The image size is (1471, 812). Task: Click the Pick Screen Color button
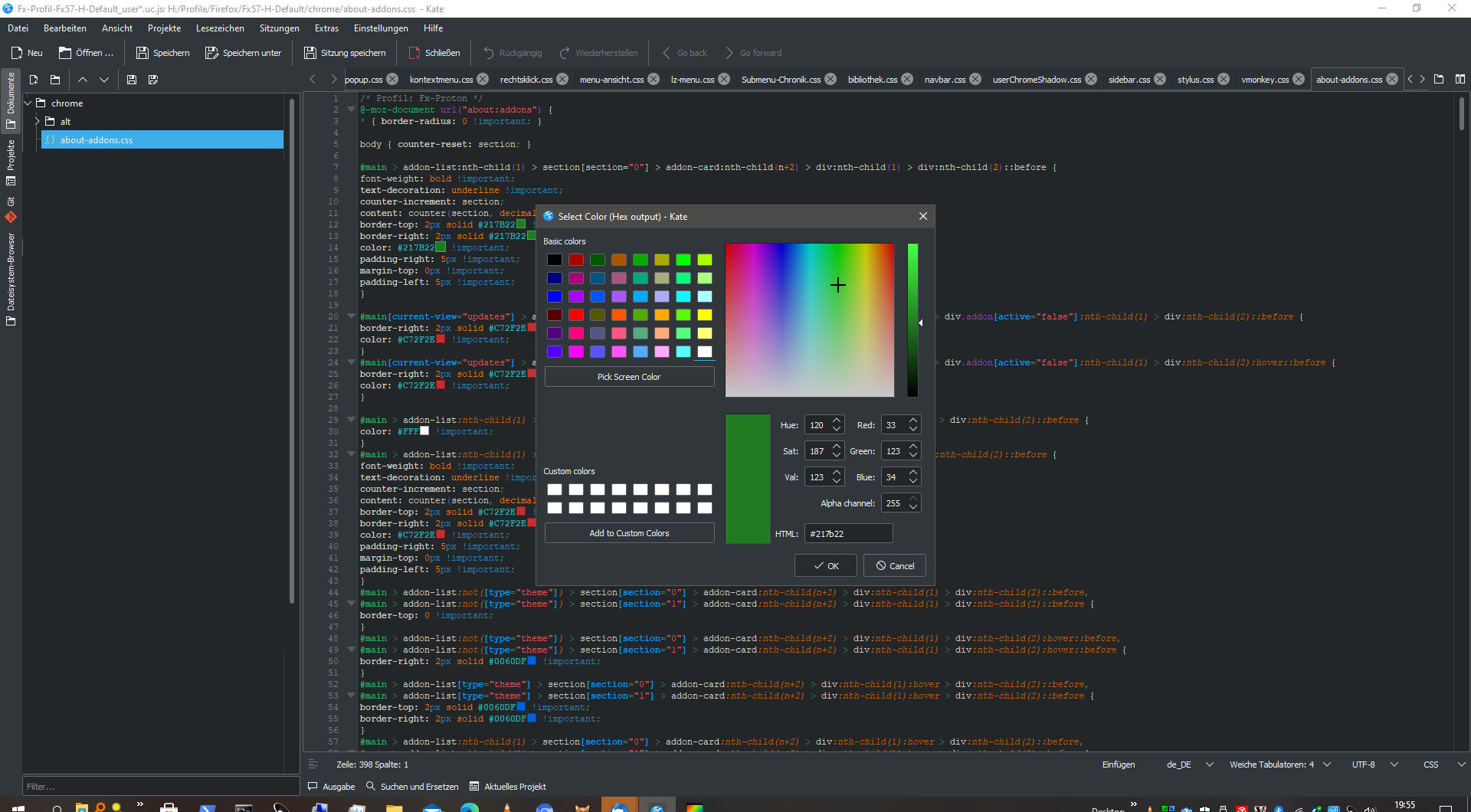click(x=629, y=377)
